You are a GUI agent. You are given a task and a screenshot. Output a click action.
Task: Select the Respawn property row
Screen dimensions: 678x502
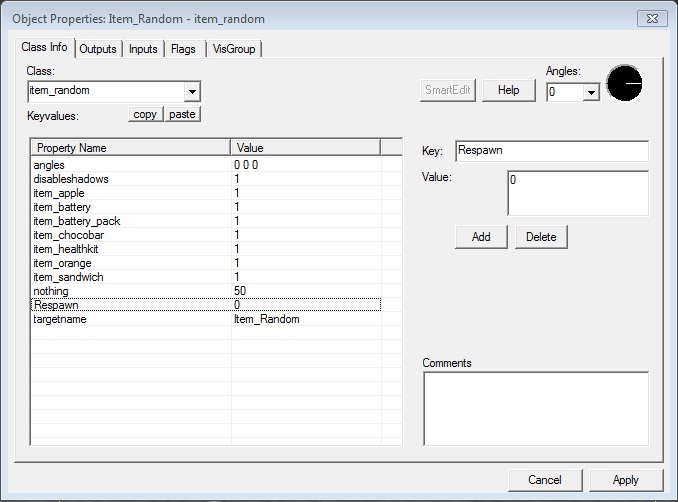pos(206,305)
